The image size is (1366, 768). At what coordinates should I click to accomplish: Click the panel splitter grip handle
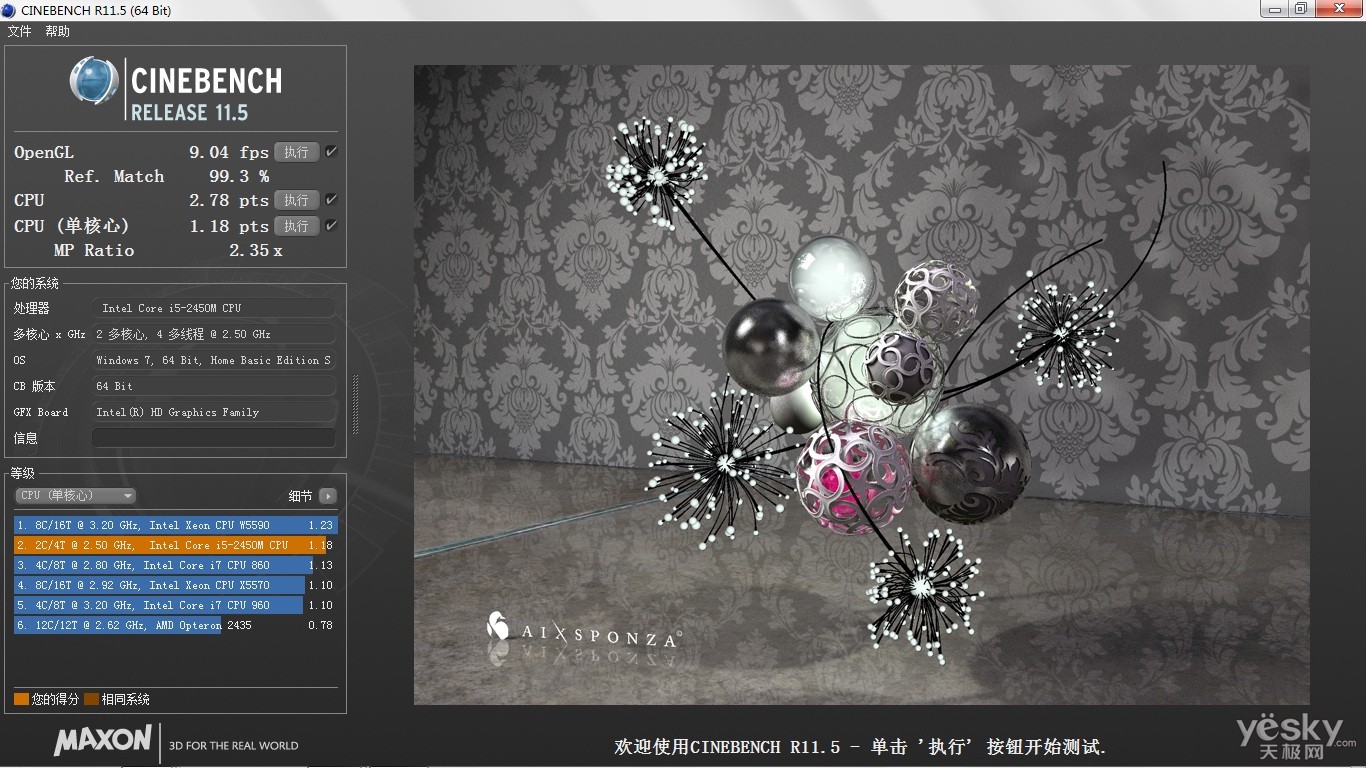[355, 404]
